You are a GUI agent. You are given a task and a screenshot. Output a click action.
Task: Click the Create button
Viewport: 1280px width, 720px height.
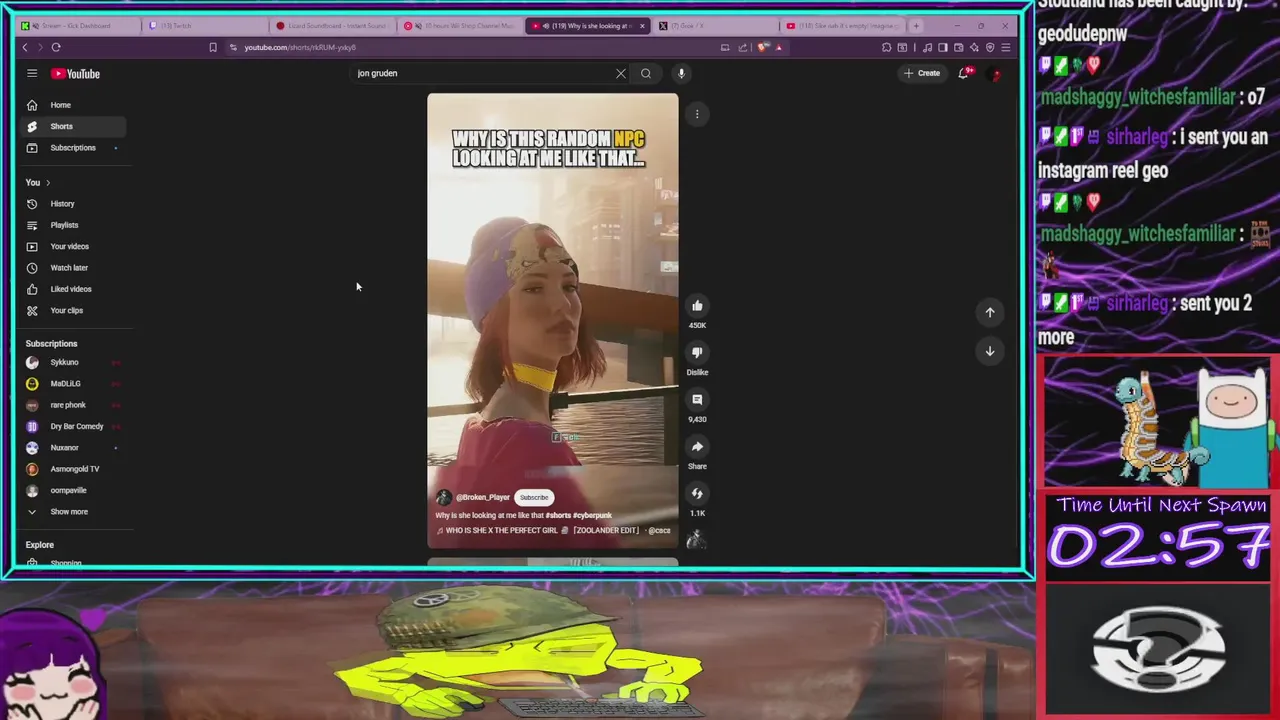[922, 73]
